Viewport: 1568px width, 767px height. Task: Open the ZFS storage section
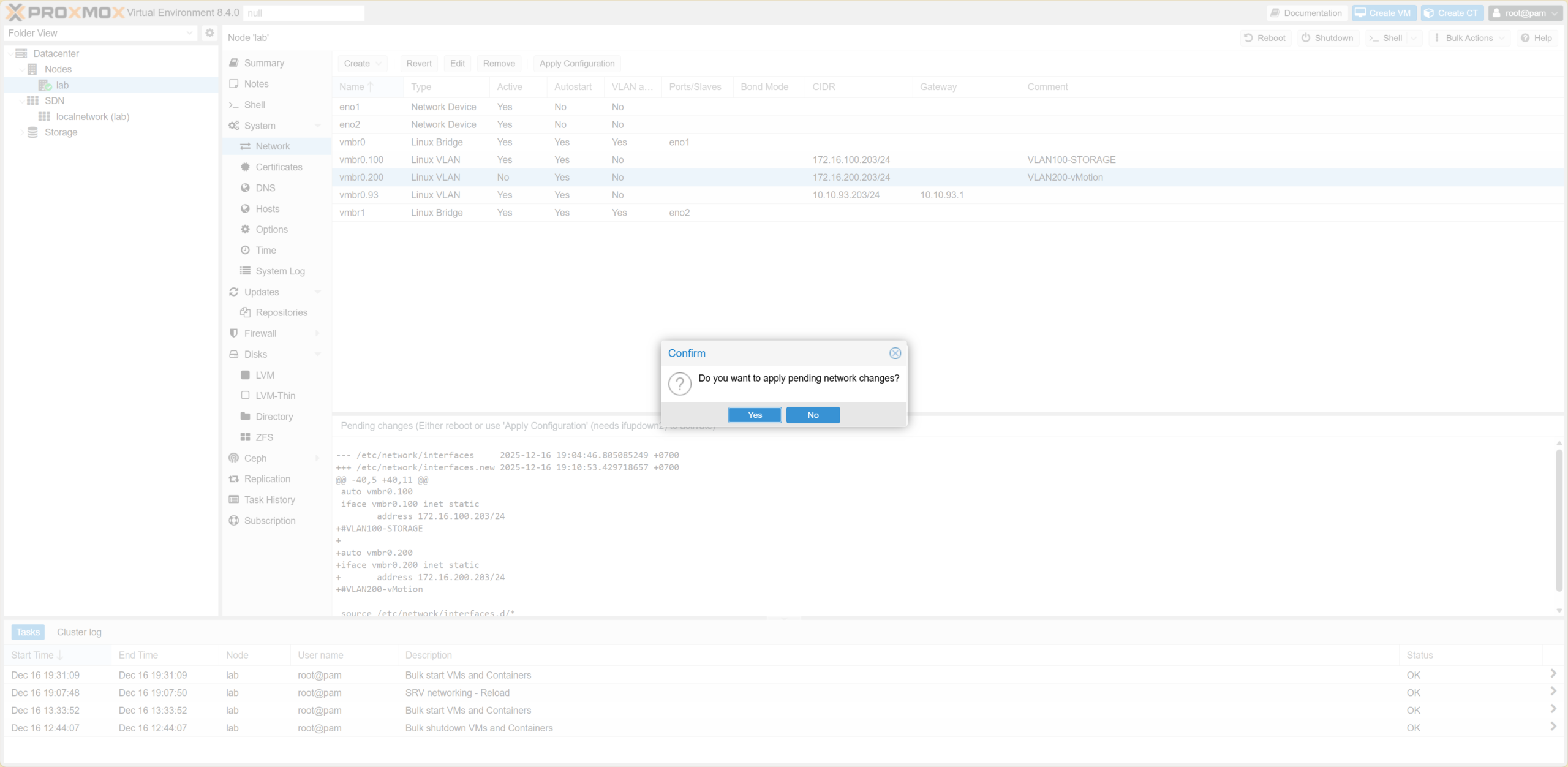click(265, 437)
